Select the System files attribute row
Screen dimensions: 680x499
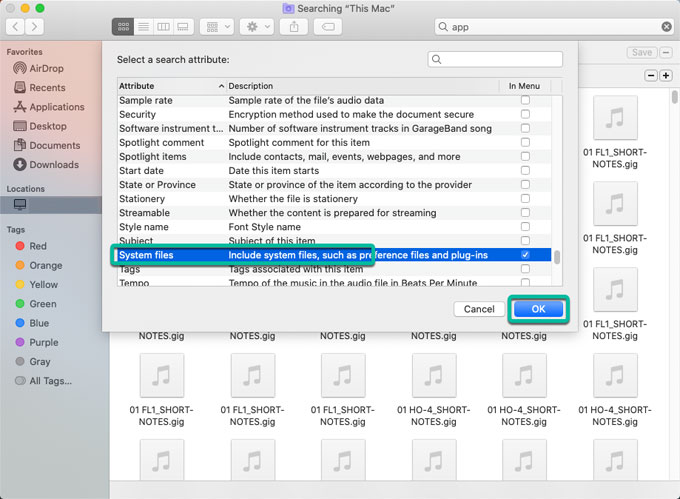tap(334, 255)
